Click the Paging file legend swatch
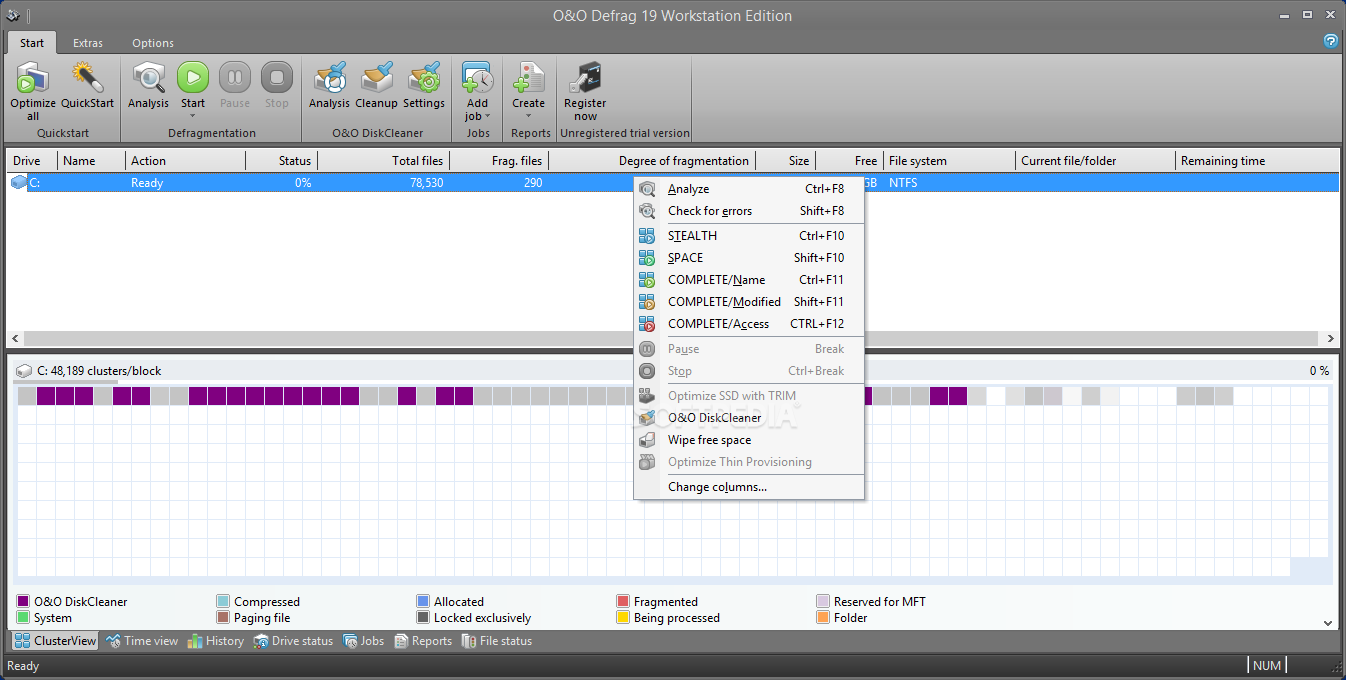The height and width of the screenshot is (680, 1346). tap(223, 618)
